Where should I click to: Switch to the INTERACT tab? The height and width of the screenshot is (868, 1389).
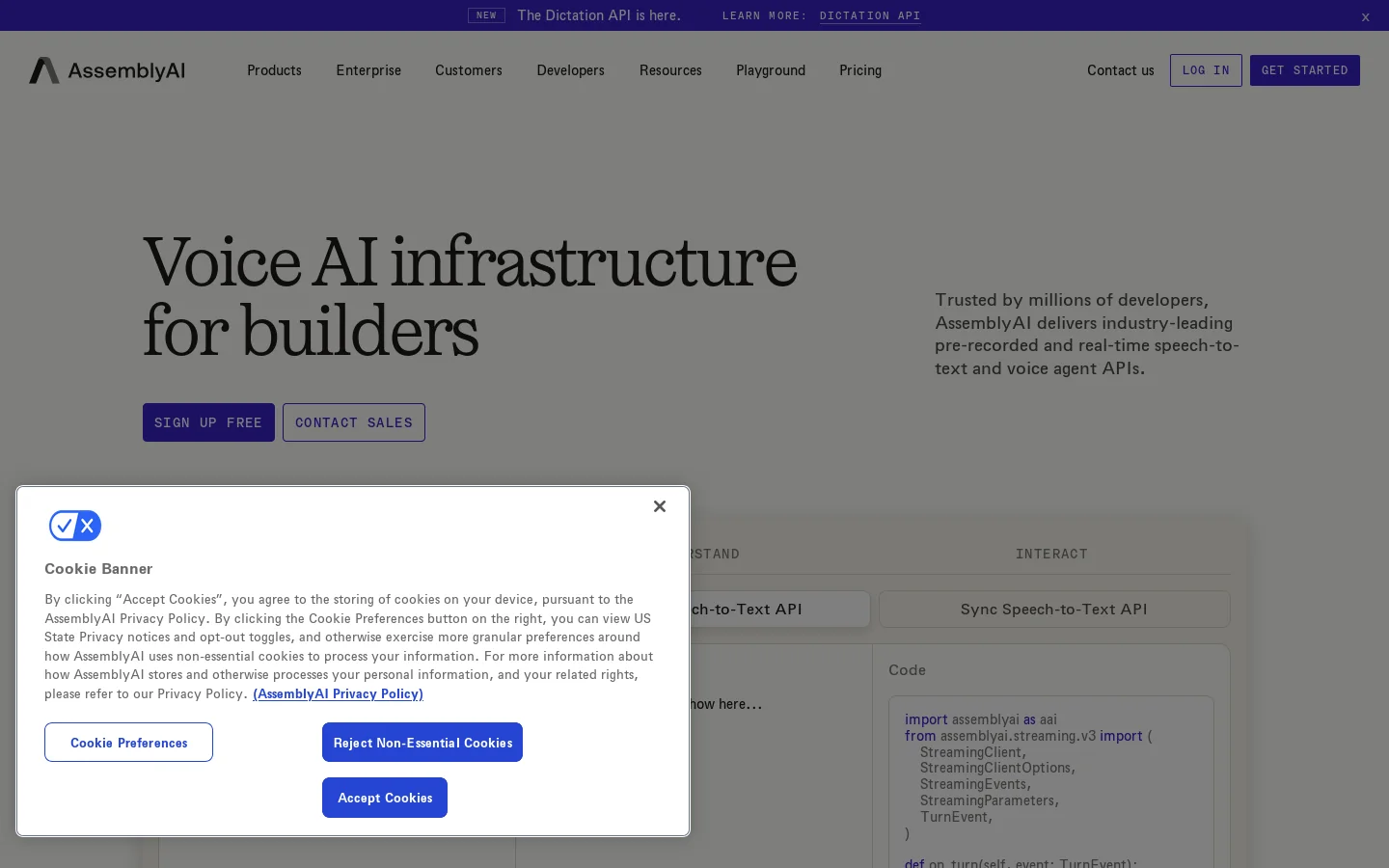pyautogui.click(x=1051, y=554)
